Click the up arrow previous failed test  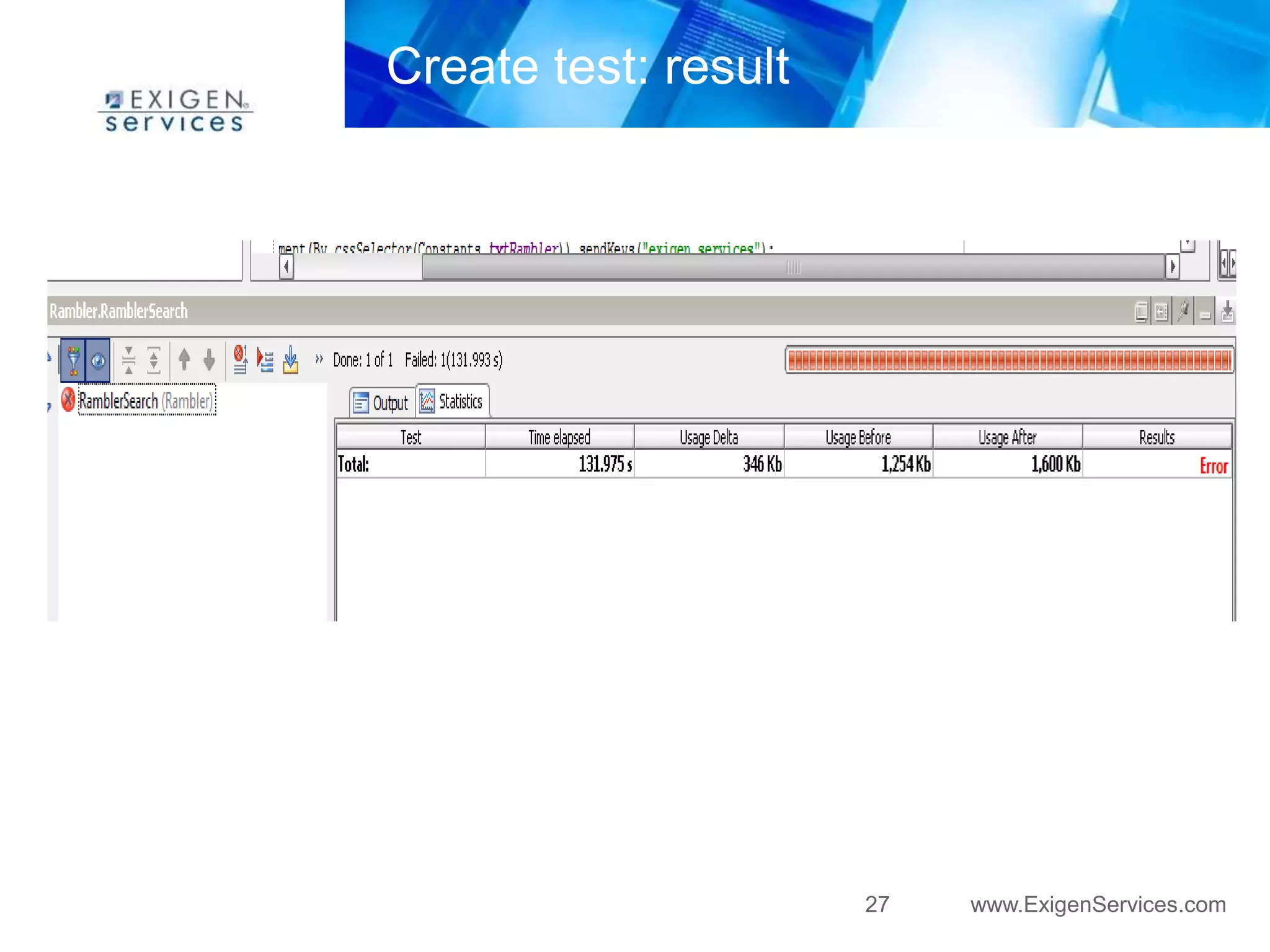(x=184, y=359)
